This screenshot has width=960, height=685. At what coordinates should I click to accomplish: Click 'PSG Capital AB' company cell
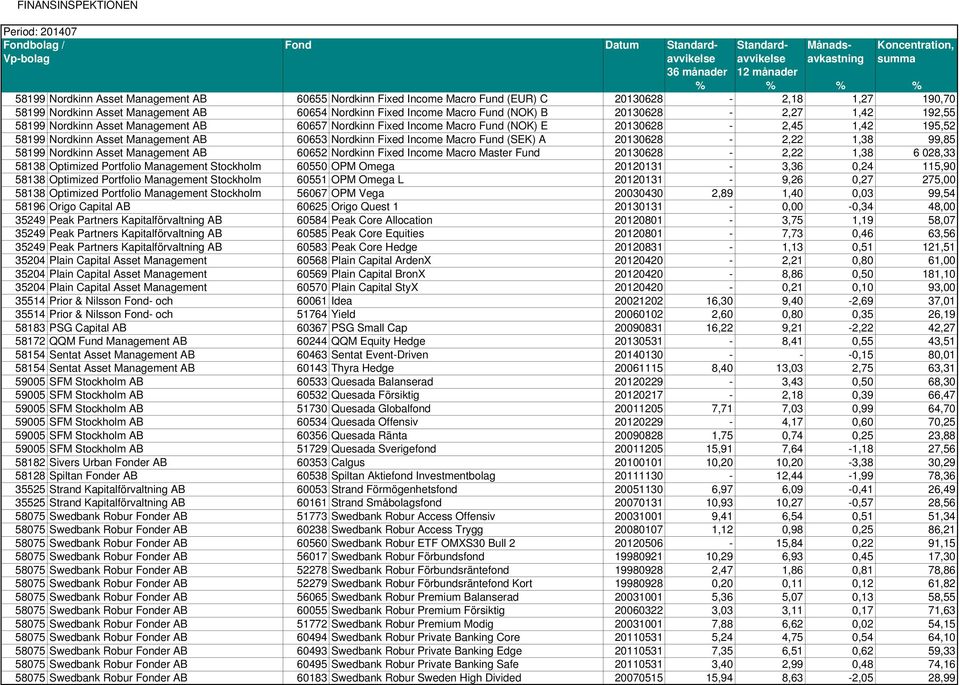click(88, 328)
